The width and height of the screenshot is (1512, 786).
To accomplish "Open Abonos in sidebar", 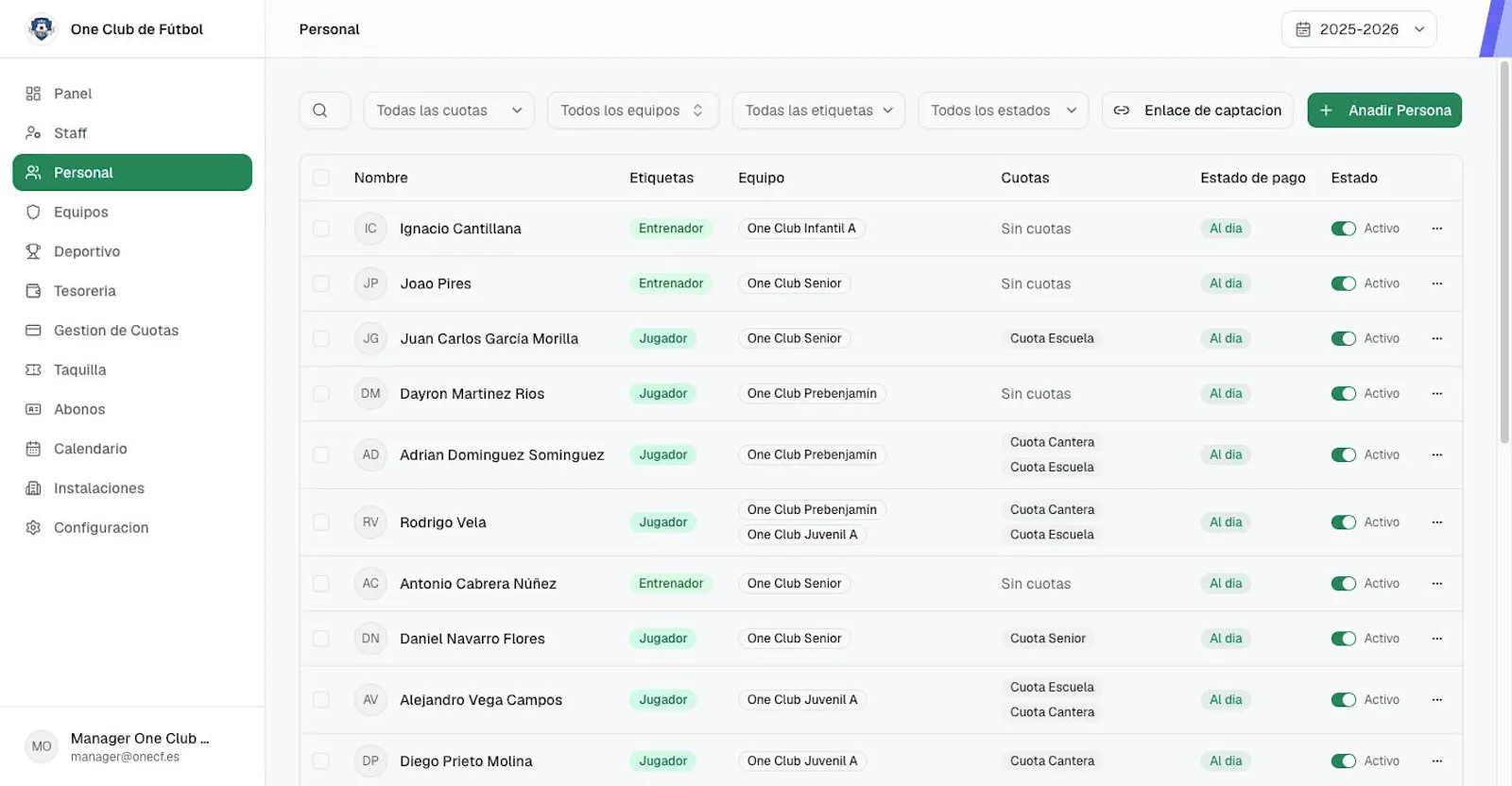I will point(132,409).
